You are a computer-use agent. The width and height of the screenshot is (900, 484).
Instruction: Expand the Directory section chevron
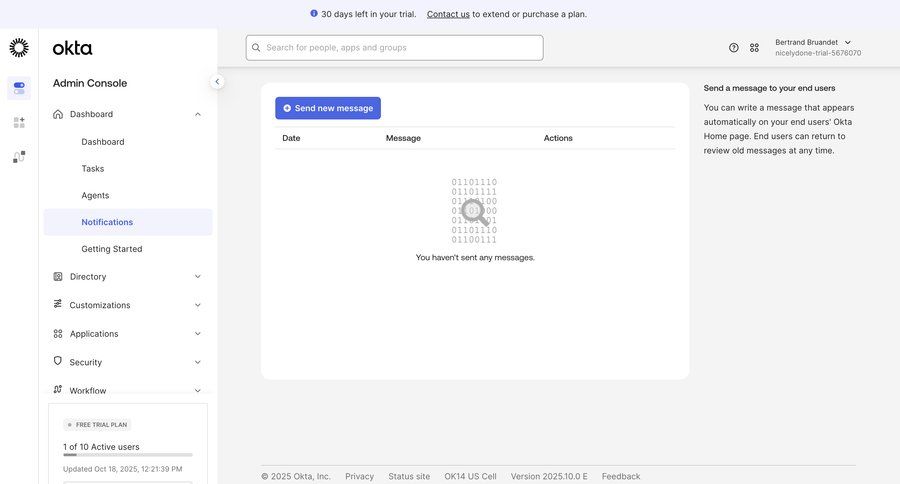197,276
